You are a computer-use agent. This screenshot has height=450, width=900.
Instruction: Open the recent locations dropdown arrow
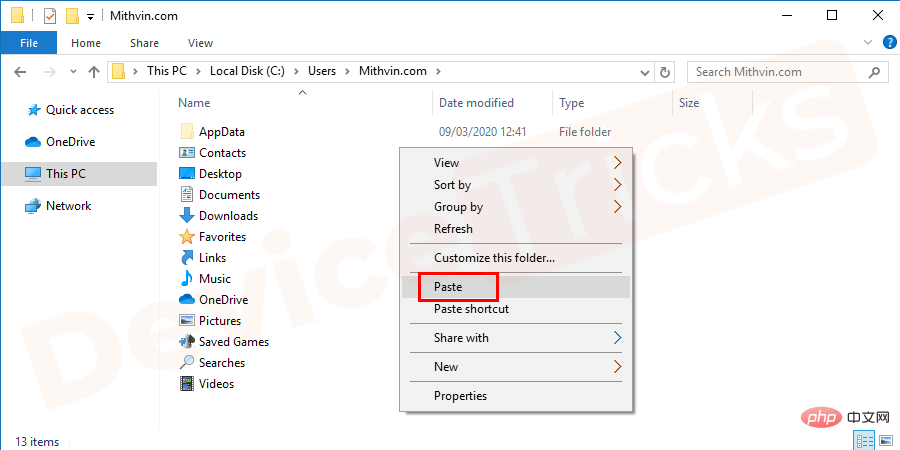[x=73, y=72]
